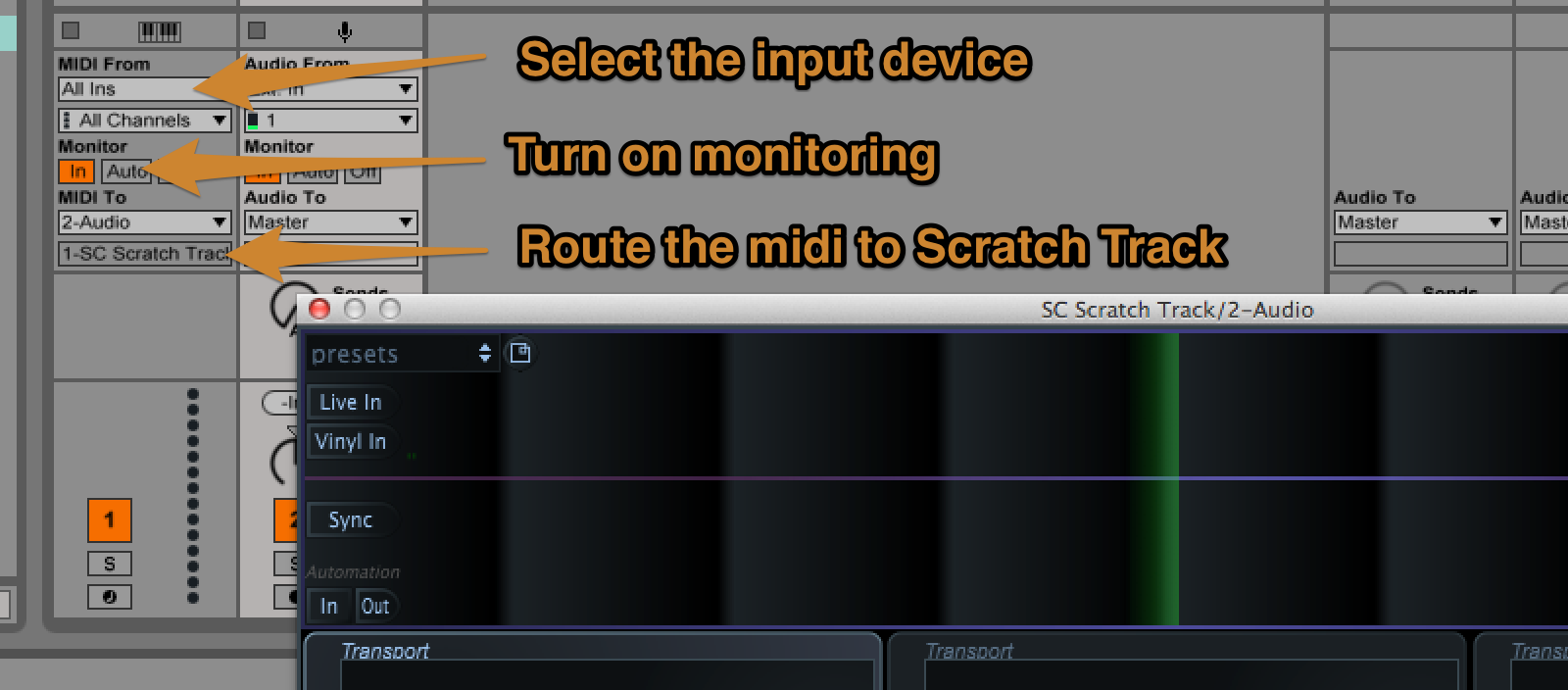Screen dimensions: 1568x690
Task: Expand the presets selector in Scratch Track
Action: [x=402, y=354]
